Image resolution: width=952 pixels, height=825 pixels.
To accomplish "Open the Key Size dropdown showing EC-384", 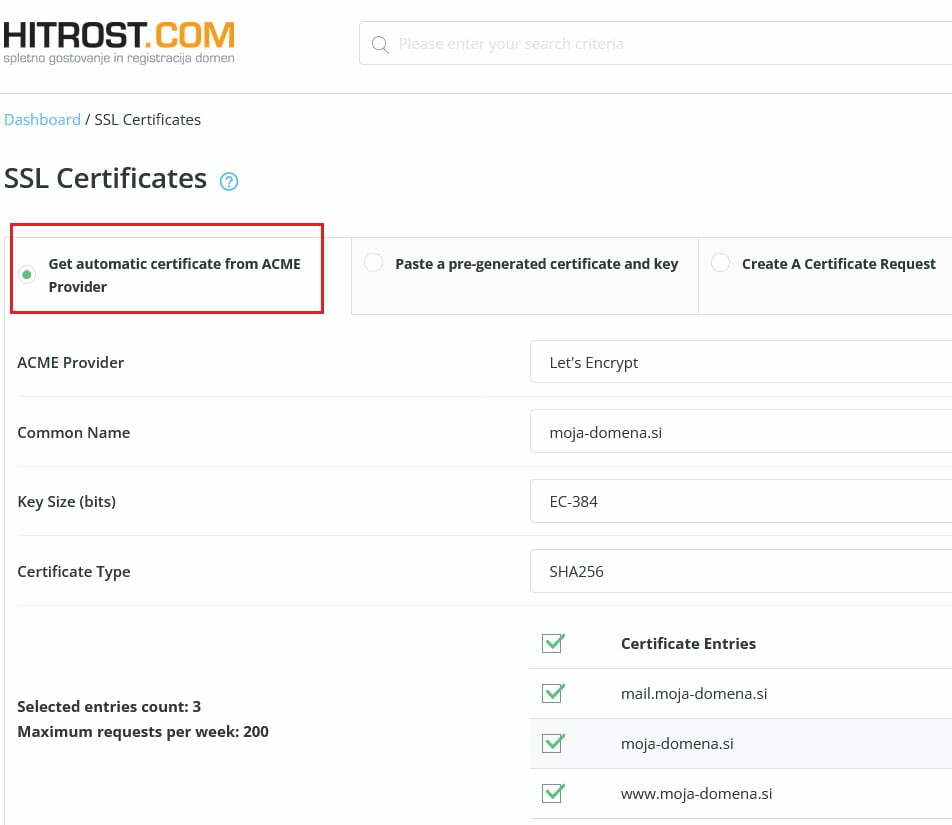I will pos(740,501).
